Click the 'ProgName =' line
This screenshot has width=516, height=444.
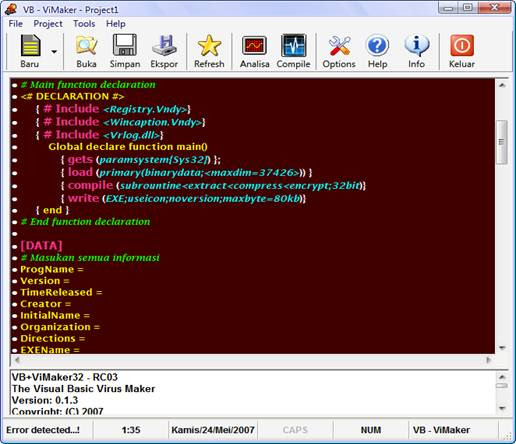(52, 269)
